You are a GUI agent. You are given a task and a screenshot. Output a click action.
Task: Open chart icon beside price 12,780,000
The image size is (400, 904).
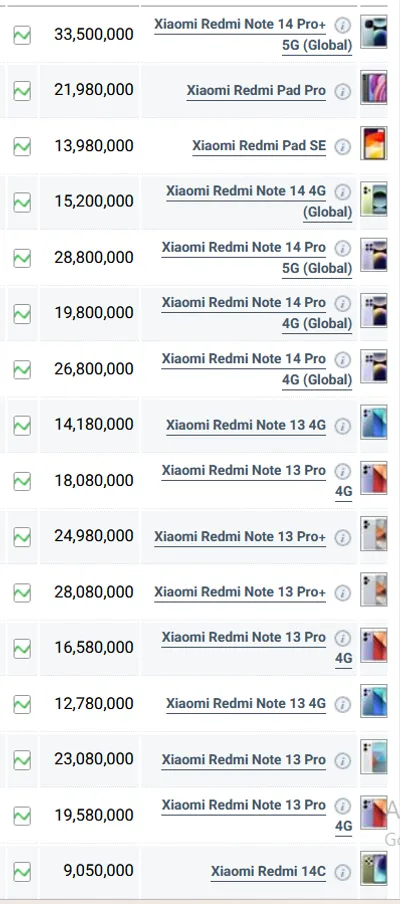pyautogui.click(x=22, y=704)
